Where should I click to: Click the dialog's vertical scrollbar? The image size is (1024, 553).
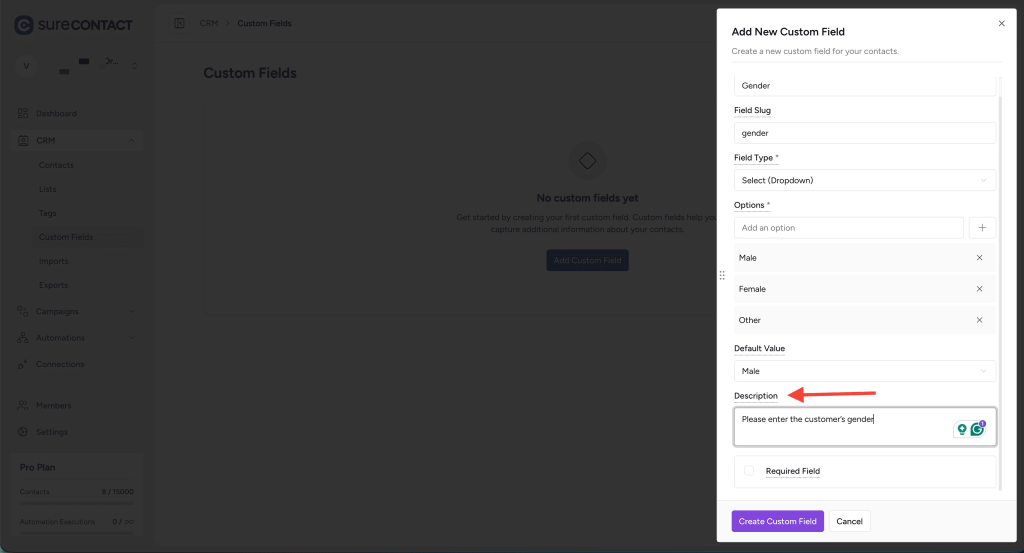1001,290
